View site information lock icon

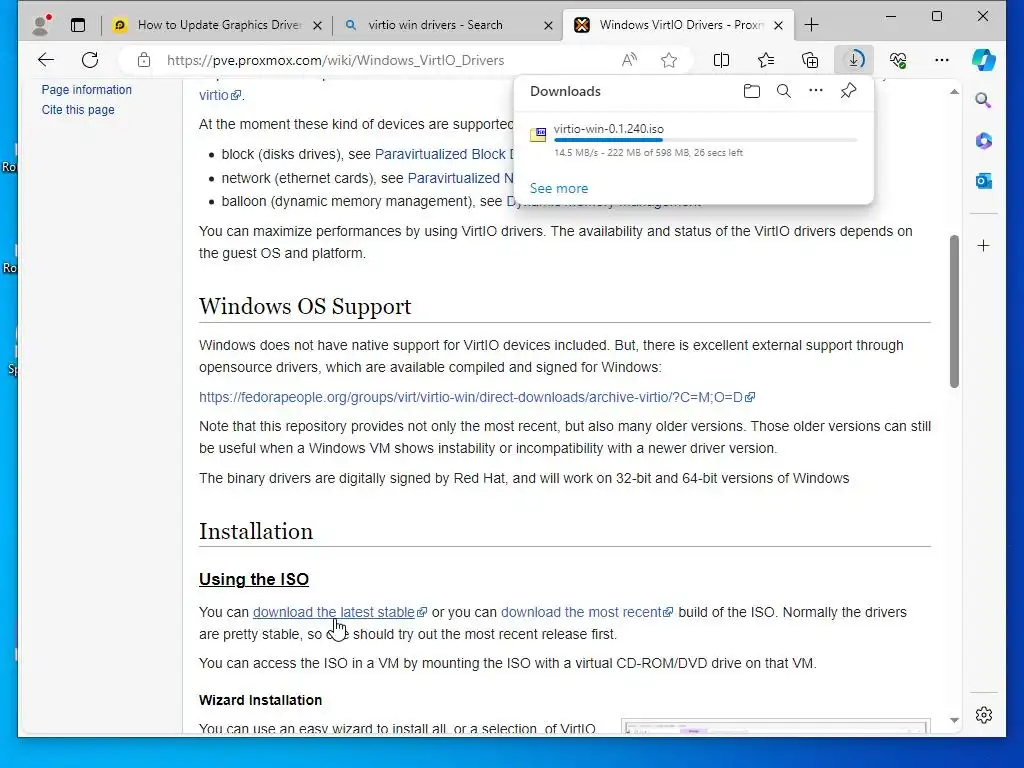(x=144, y=60)
